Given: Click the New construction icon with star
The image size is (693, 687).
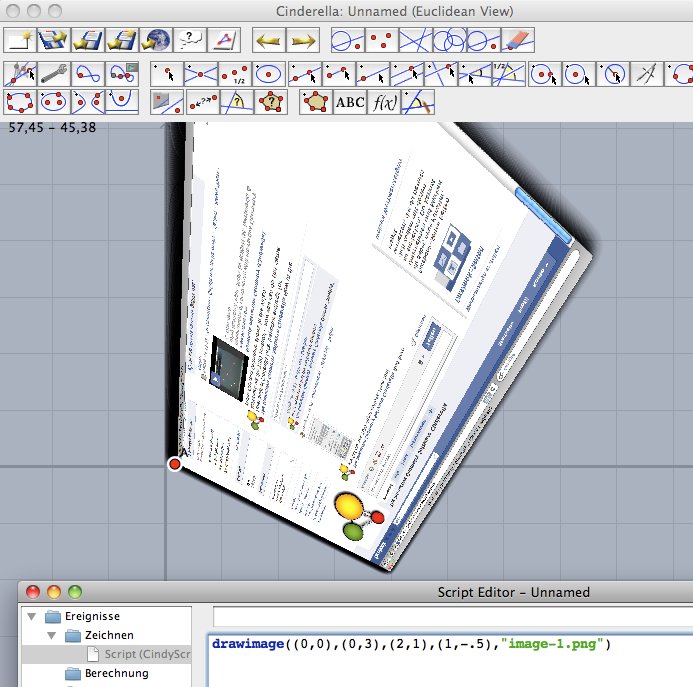Looking at the screenshot, I should tap(20, 40).
